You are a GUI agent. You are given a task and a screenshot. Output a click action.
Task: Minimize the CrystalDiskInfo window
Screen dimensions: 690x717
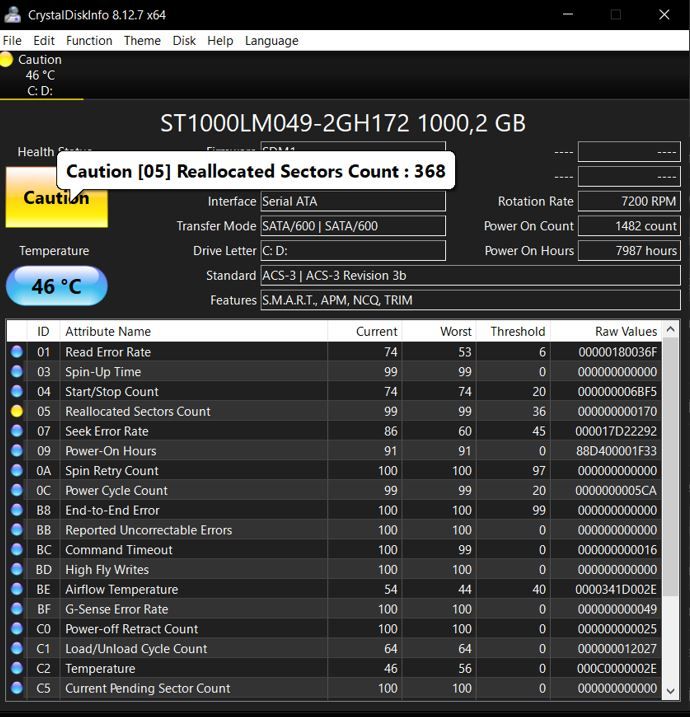(568, 15)
